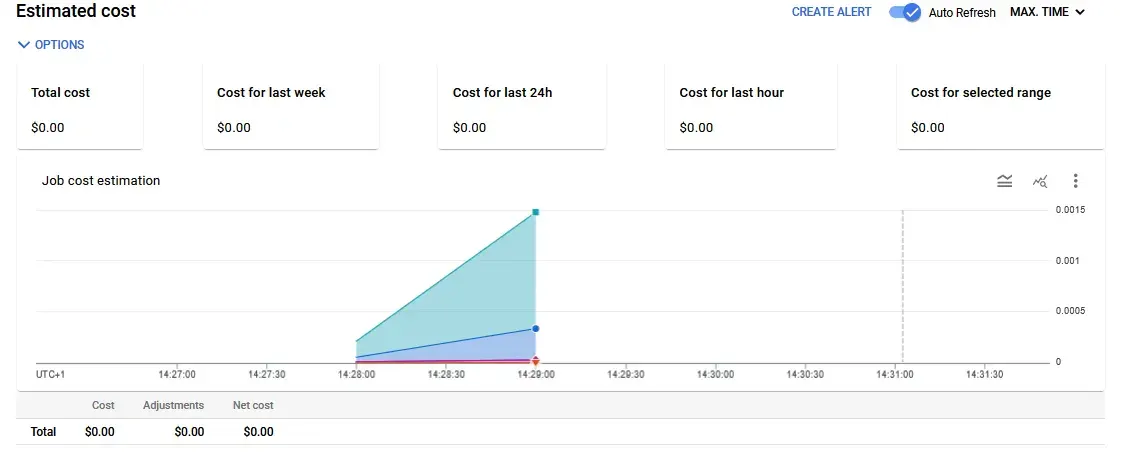Click the Job cost estimation title
Screen dimensions: 1125x474
tap(100, 181)
